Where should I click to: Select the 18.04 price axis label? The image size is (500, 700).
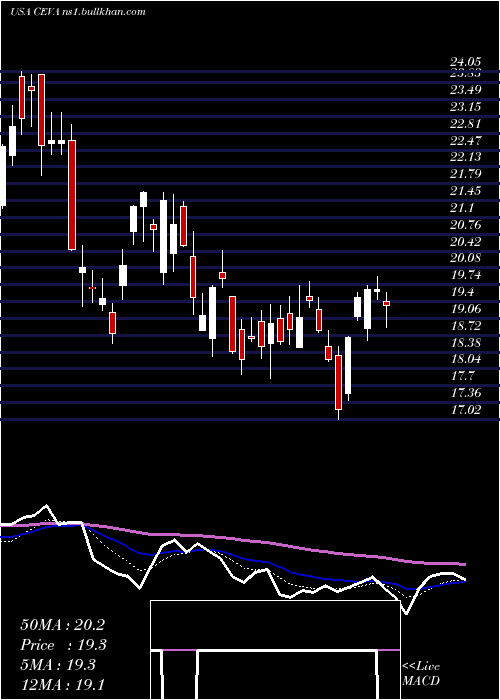pyautogui.click(x=465, y=359)
